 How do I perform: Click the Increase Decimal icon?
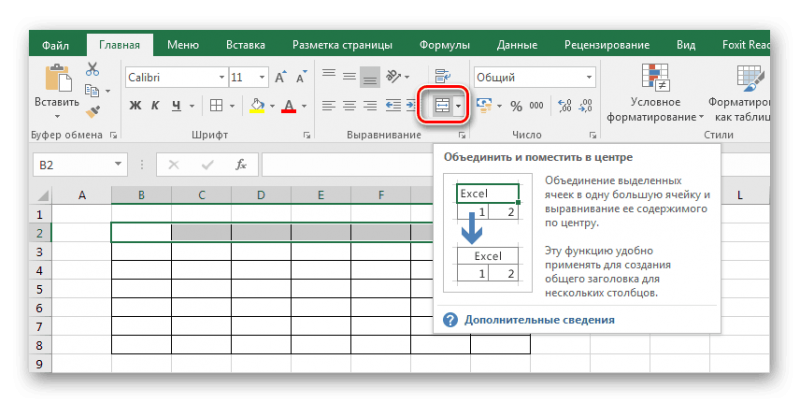pyautogui.click(x=565, y=106)
